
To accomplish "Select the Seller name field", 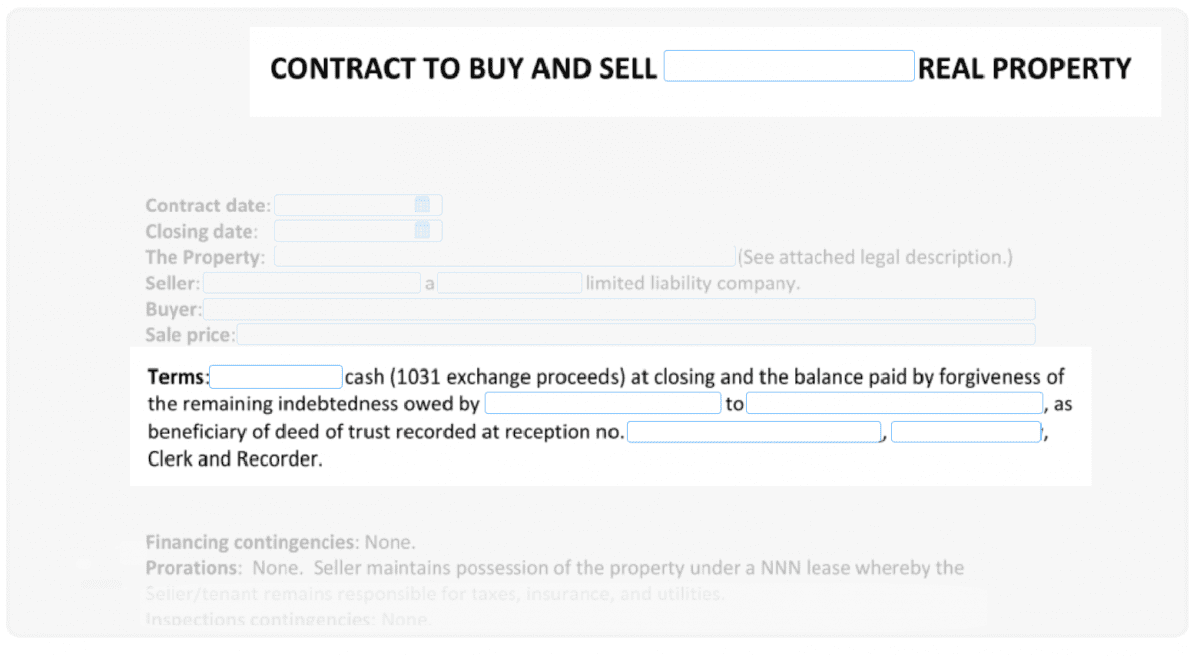I will 312,283.
